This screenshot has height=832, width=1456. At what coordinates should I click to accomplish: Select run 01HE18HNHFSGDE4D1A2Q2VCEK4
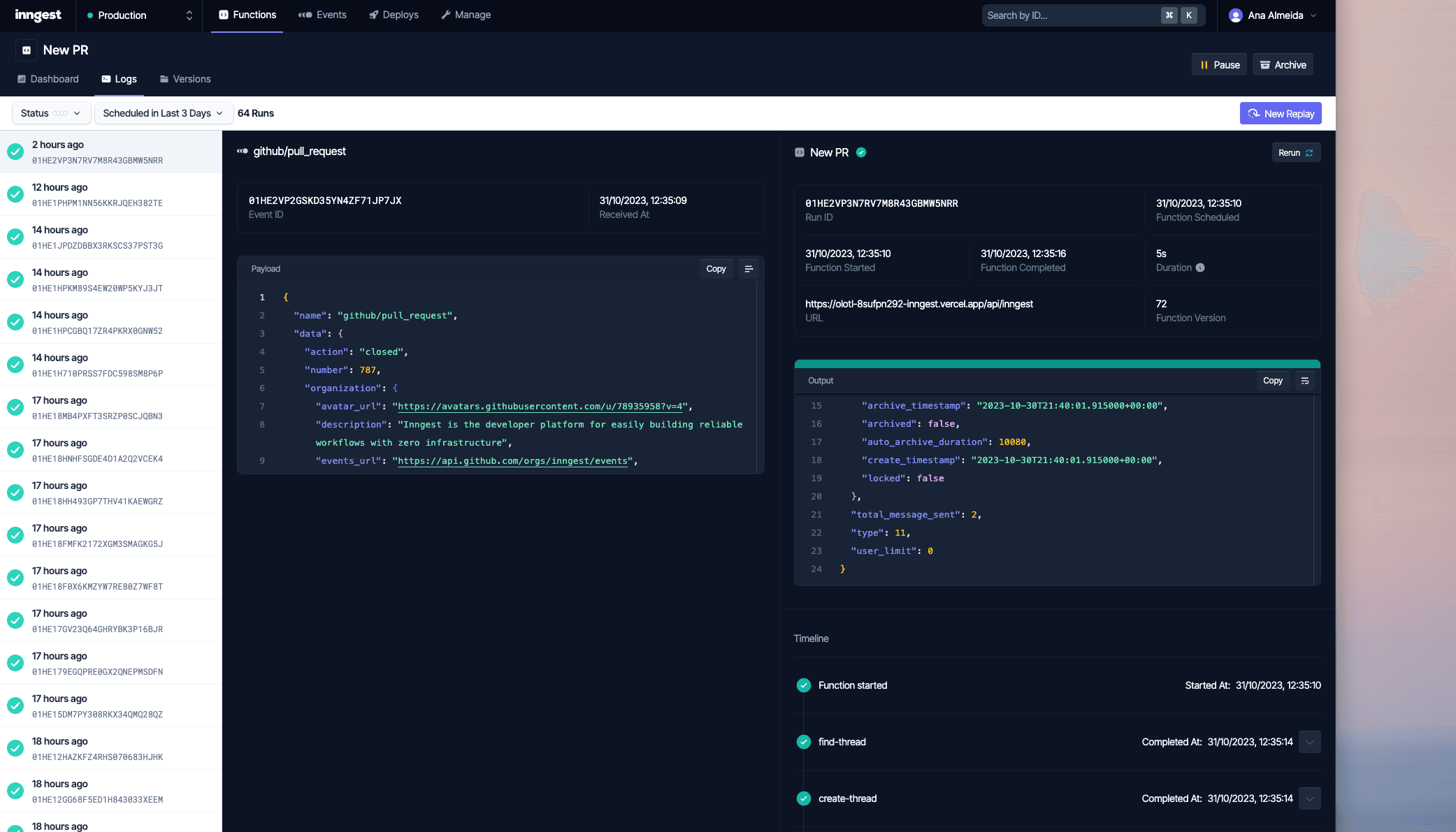tap(111, 451)
